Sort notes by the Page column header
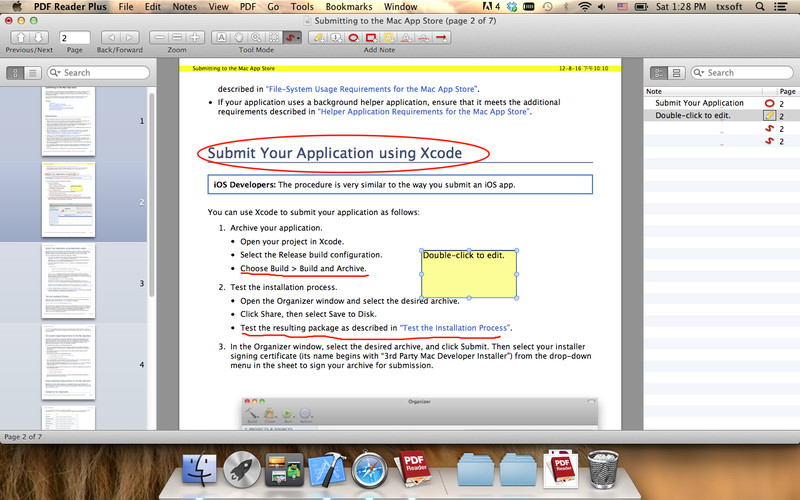Screen dimensions: 800x500 point(787,91)
